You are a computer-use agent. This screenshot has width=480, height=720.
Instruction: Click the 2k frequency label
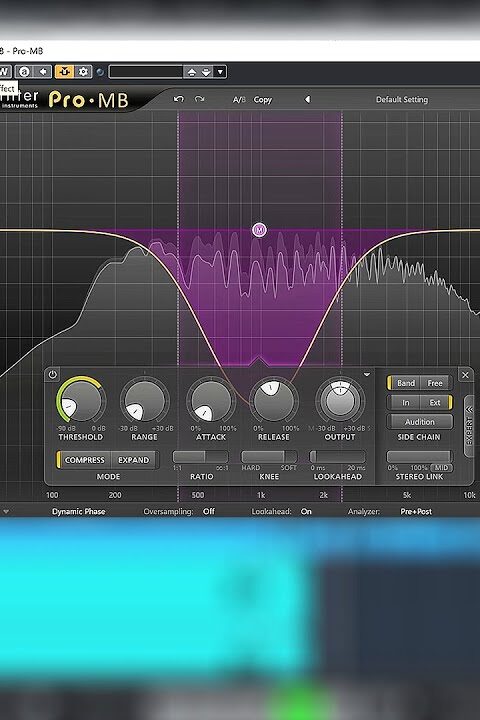[323, 495]
